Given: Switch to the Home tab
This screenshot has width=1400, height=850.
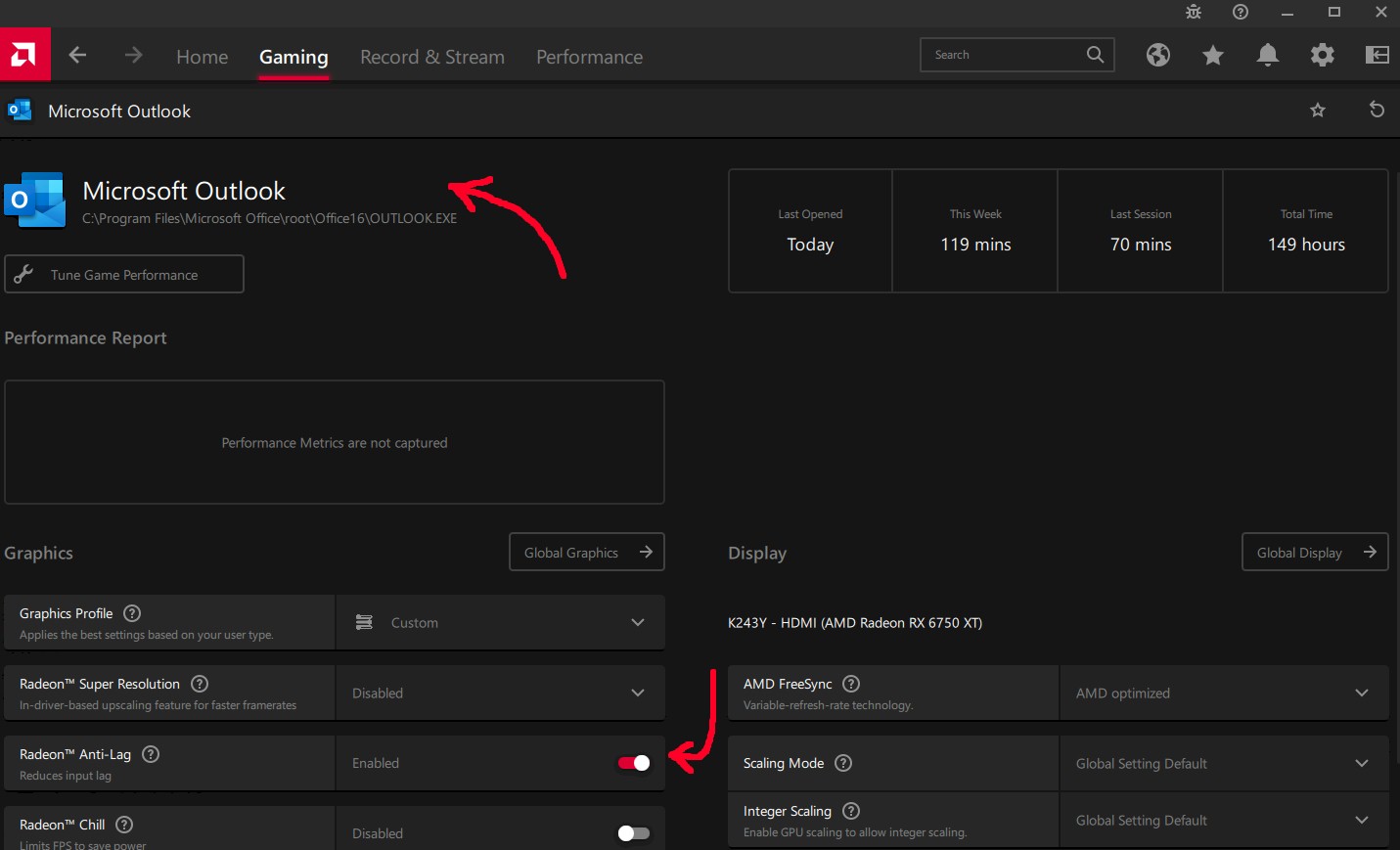Looking at the screenshot, I should click(x=202, y=57).
